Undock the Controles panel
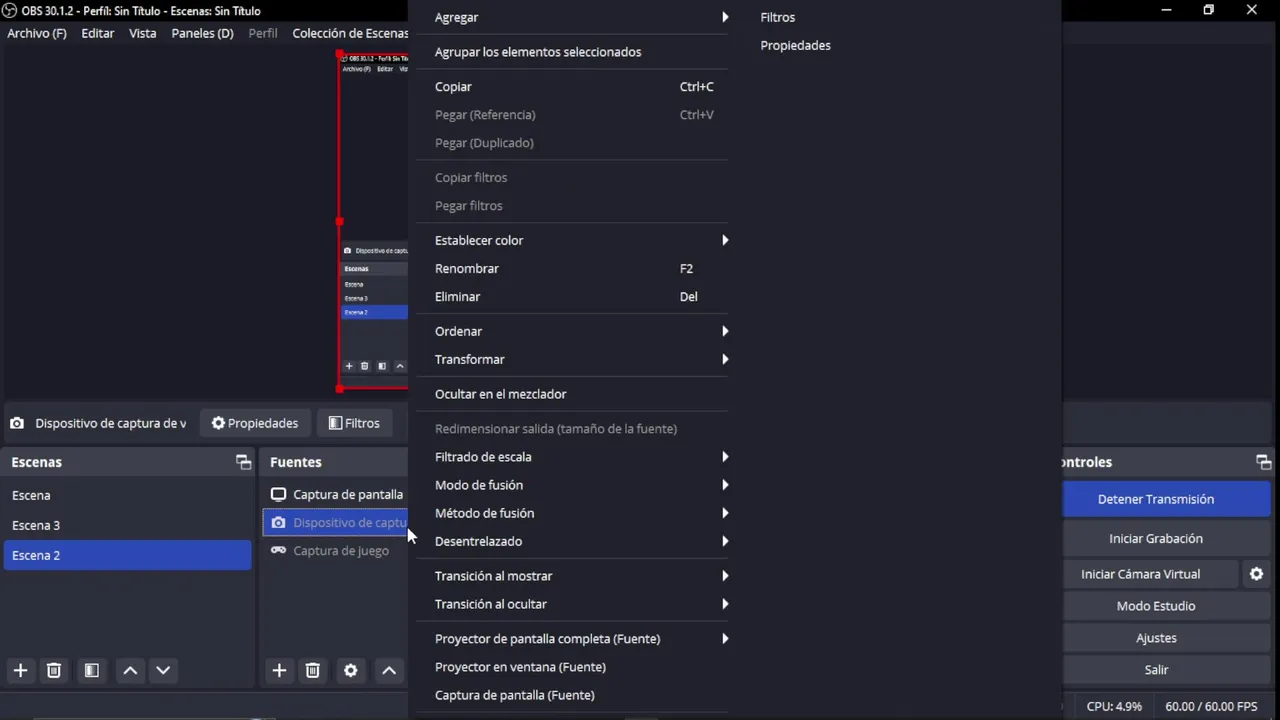Screen dimensions: 1280x720 tap(1263, 462)
